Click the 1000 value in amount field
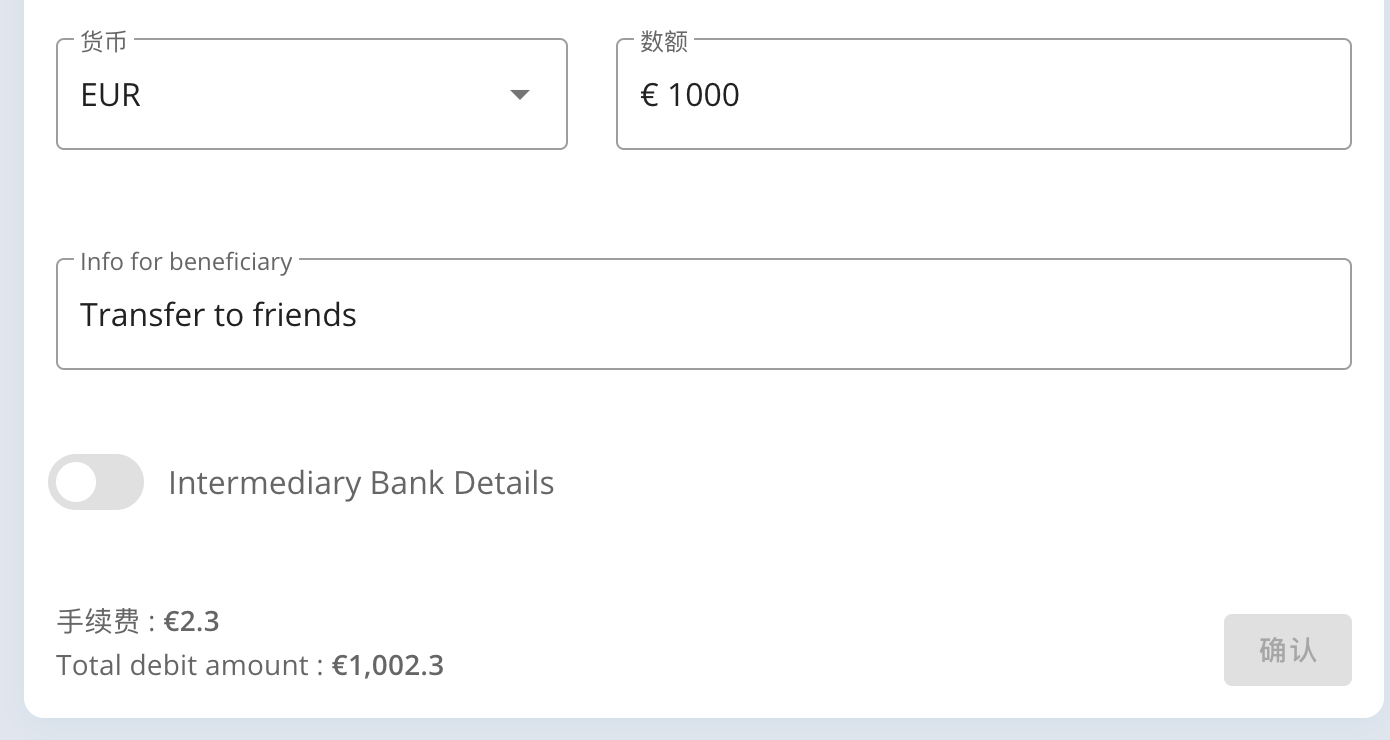1390x740 pixels. tap(703, 95)
